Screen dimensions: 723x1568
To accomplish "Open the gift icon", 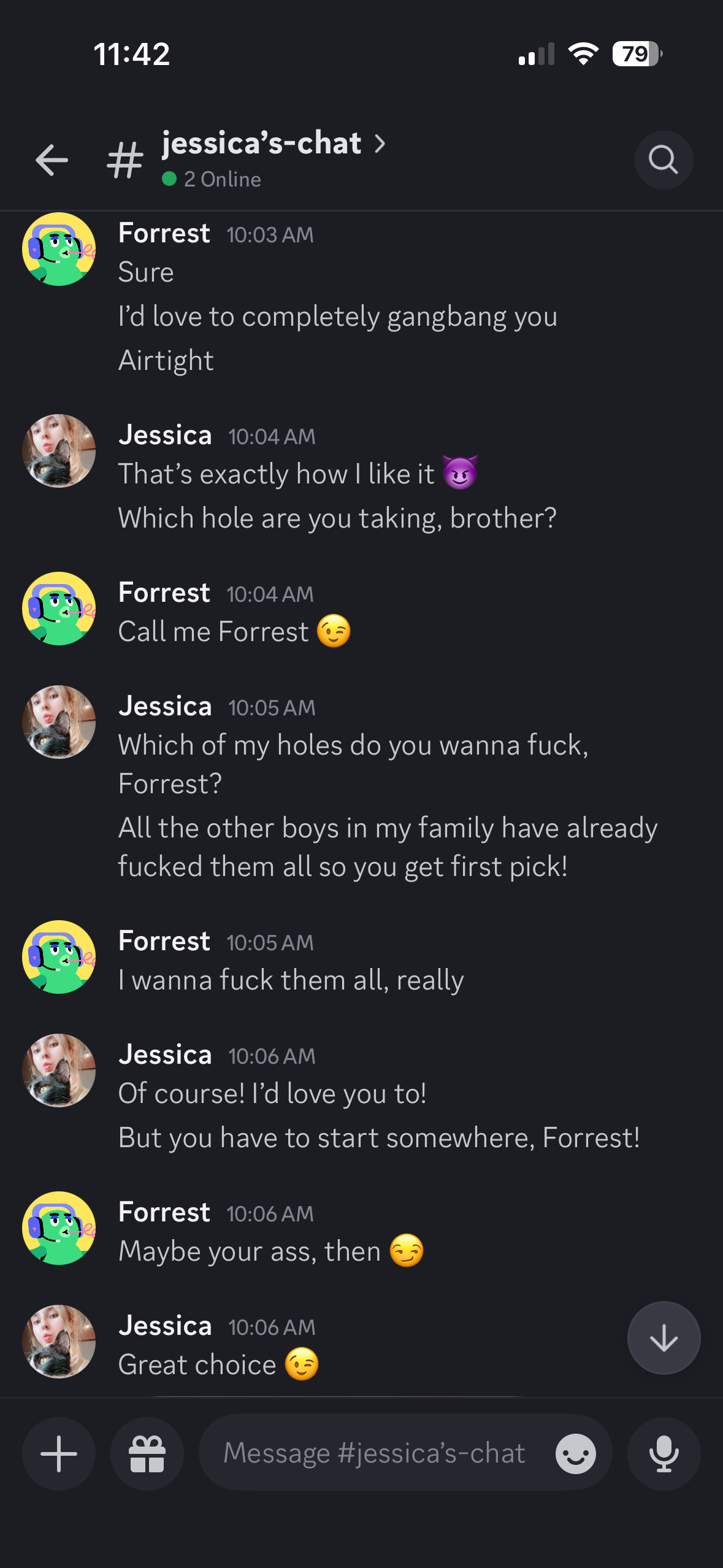I will (147, 1453).
